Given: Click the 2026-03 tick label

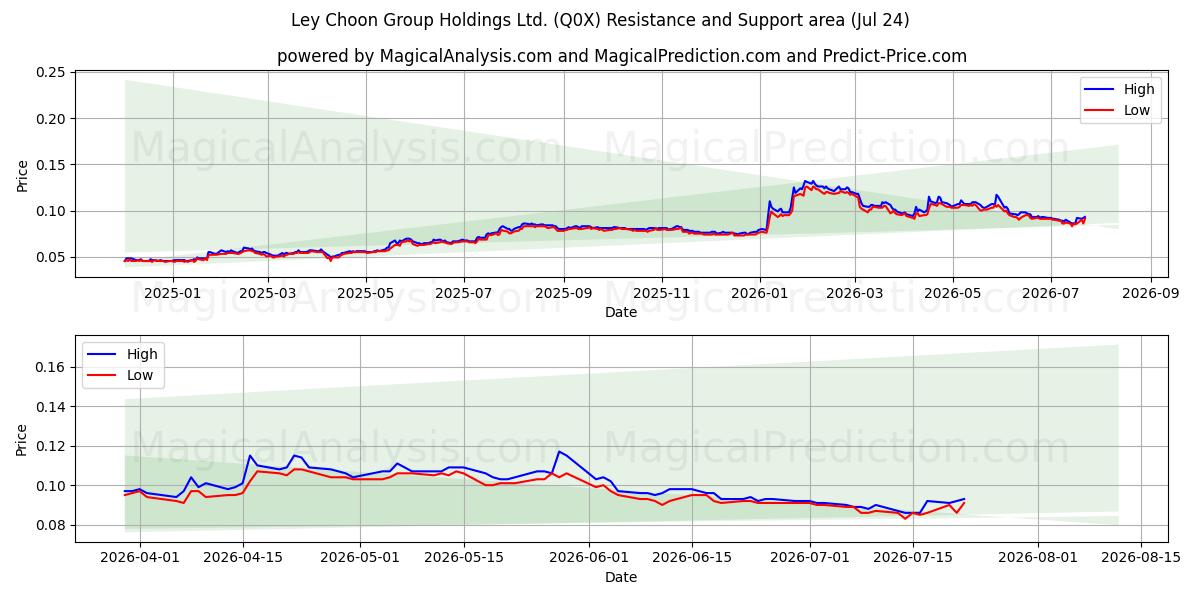Looking at the screenshot, I should coord(855,293).
